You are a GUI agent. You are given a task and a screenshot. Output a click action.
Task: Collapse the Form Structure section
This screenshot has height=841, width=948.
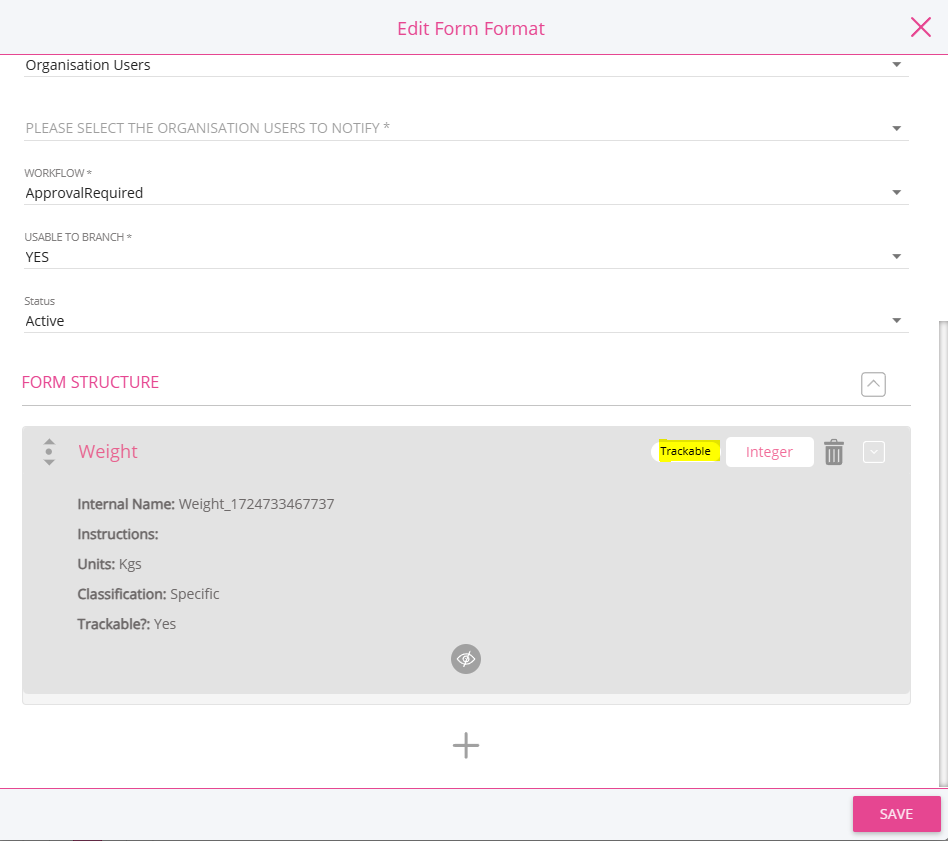(873, 384)
